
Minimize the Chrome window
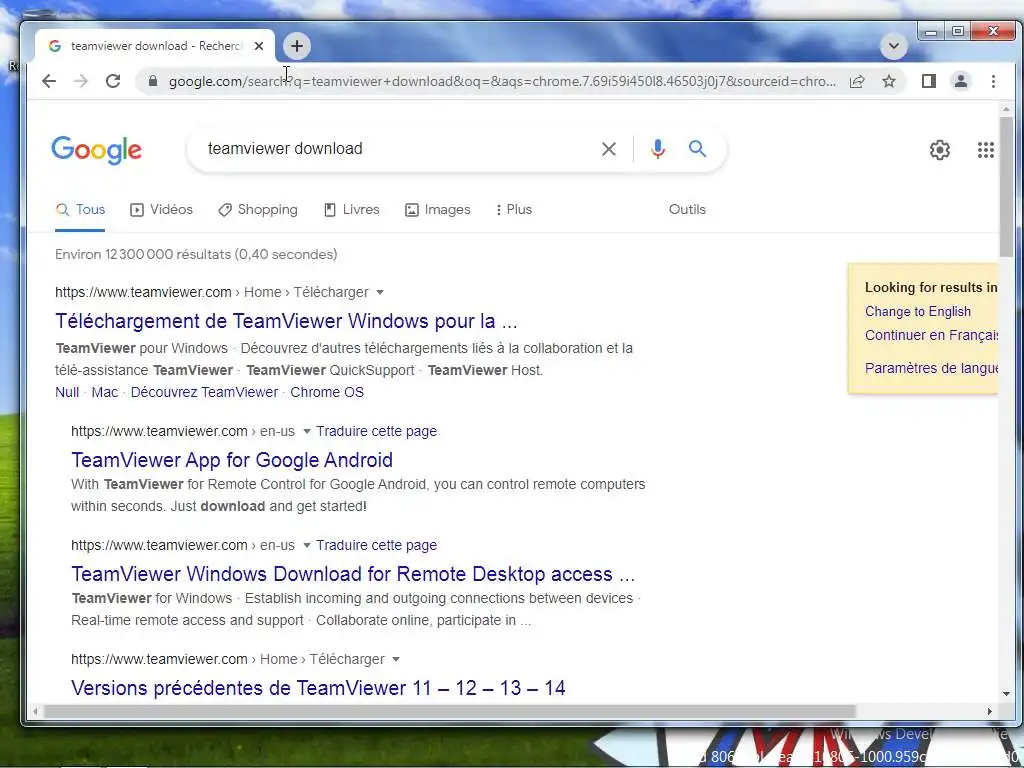(931, 31)
